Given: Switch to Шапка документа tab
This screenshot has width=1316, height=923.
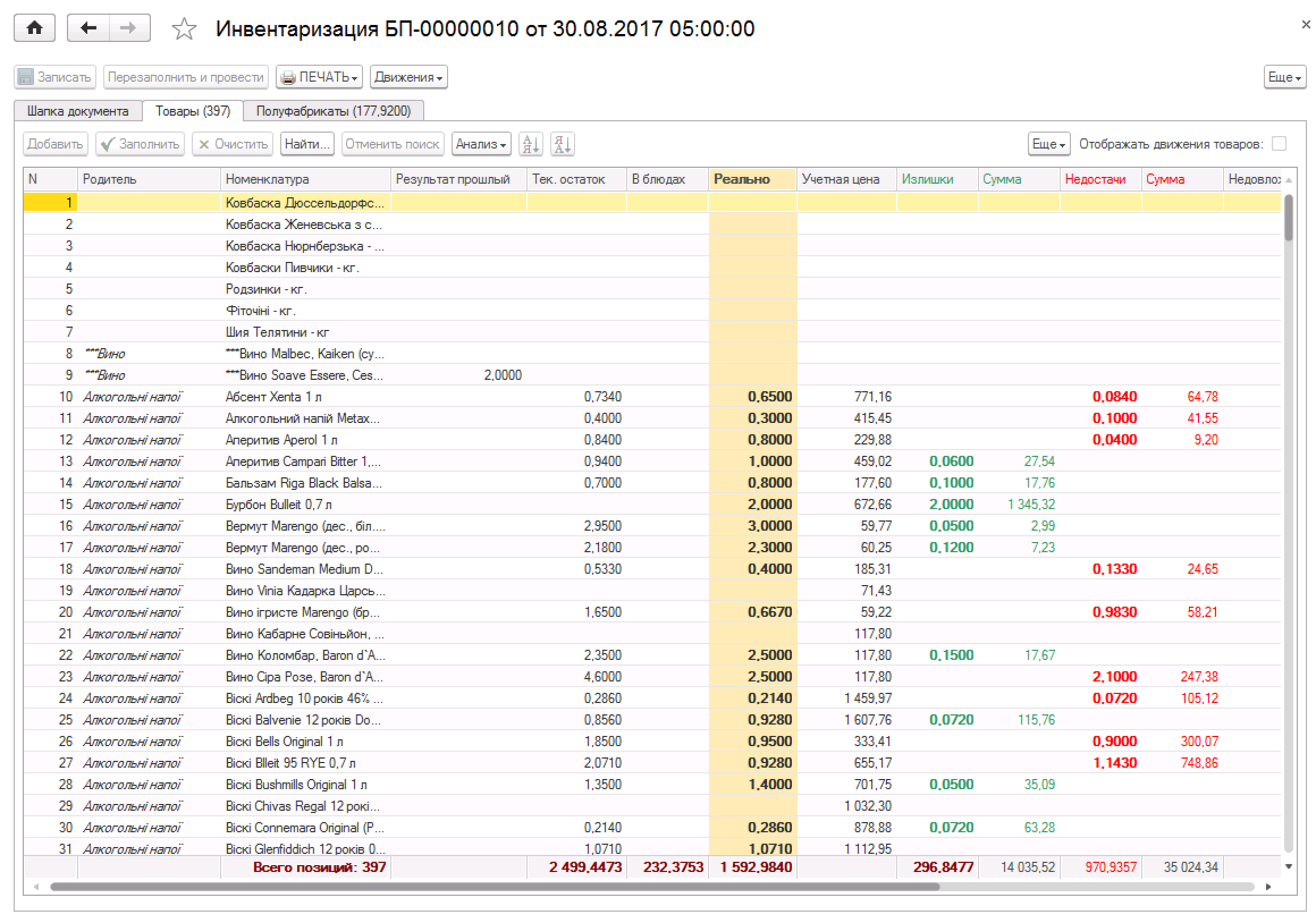Looking at the screenshot, I should point(77,111).
